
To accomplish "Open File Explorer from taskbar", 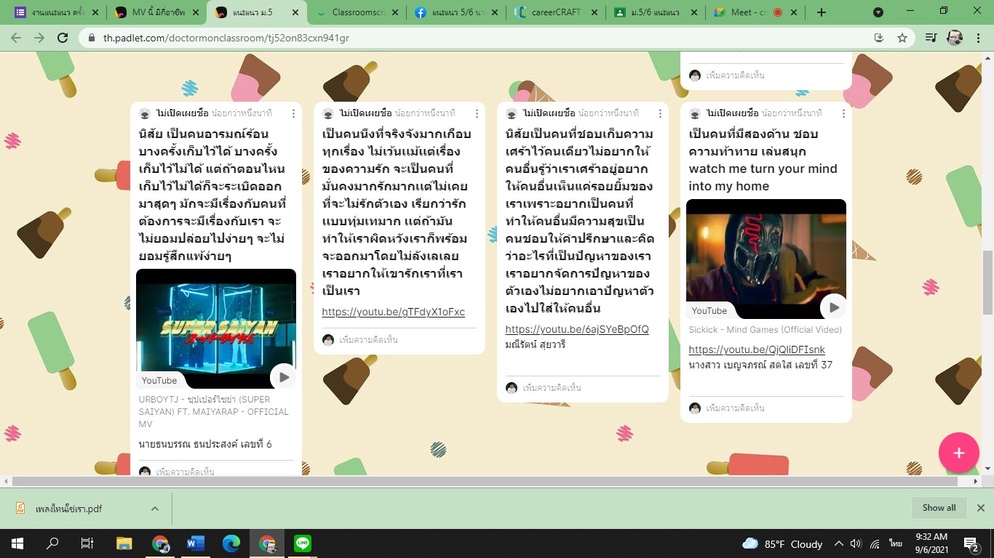I will [124, 543].
